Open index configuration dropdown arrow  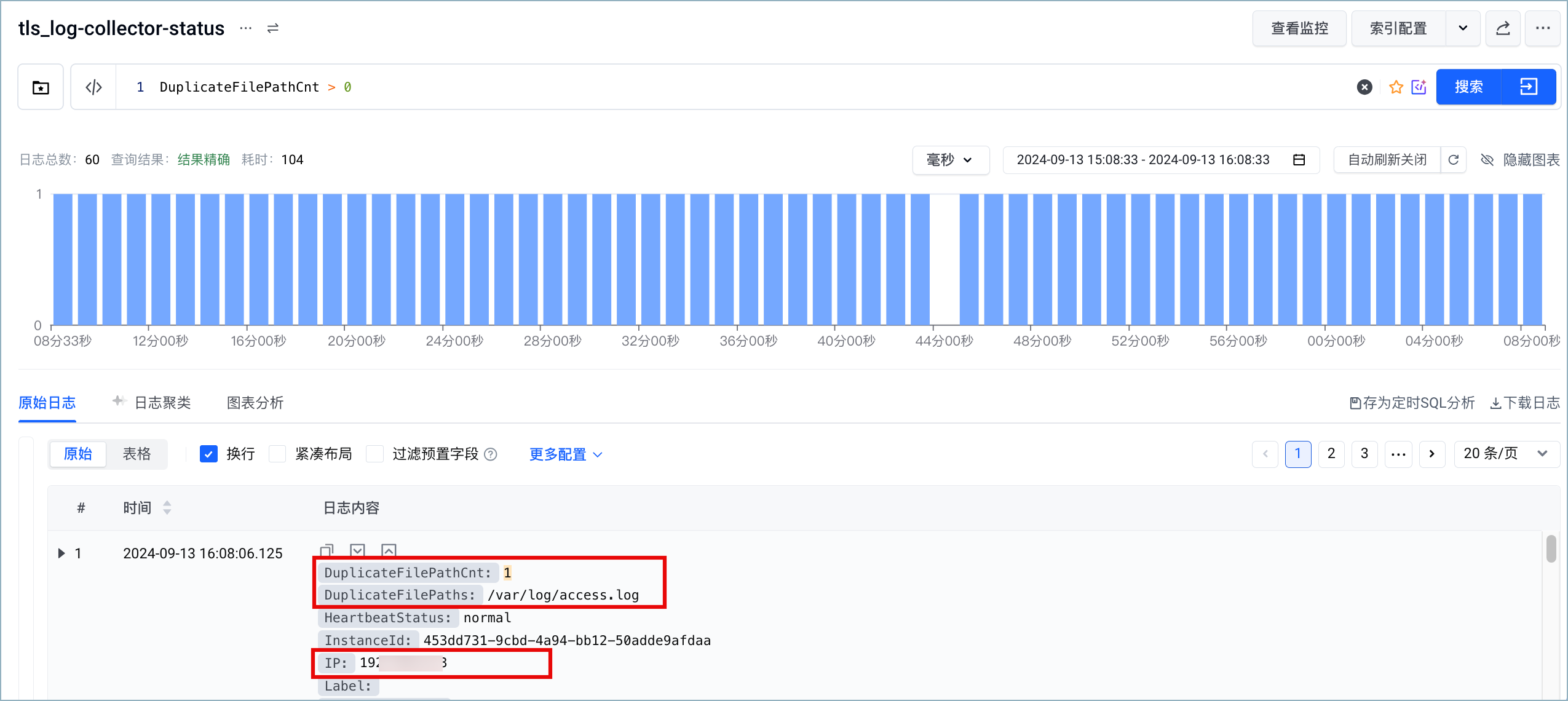(1463, 28)
